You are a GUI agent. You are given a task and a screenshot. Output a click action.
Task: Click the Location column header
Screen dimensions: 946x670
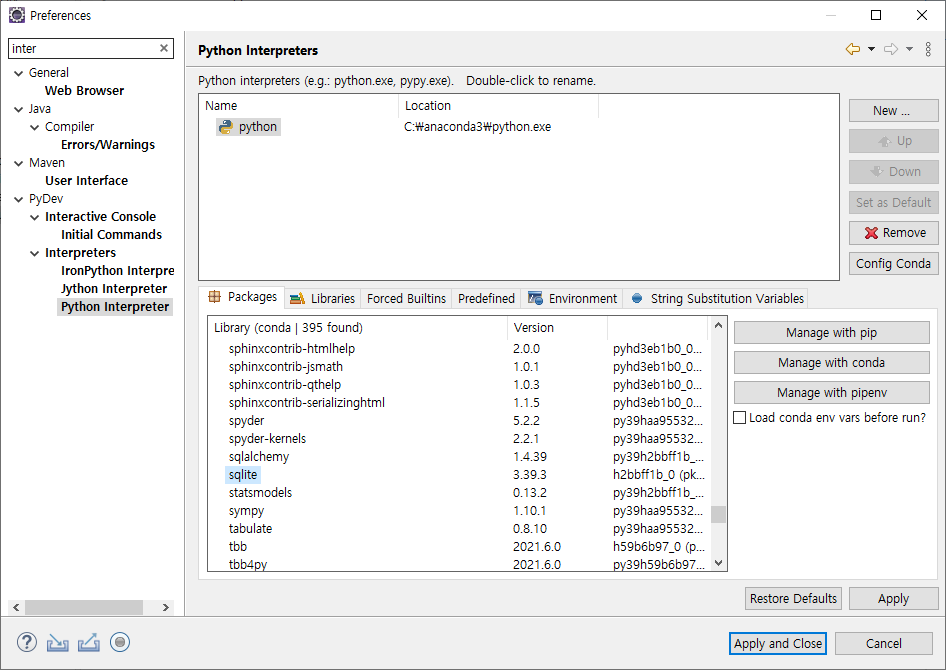[x=498, y=106]
